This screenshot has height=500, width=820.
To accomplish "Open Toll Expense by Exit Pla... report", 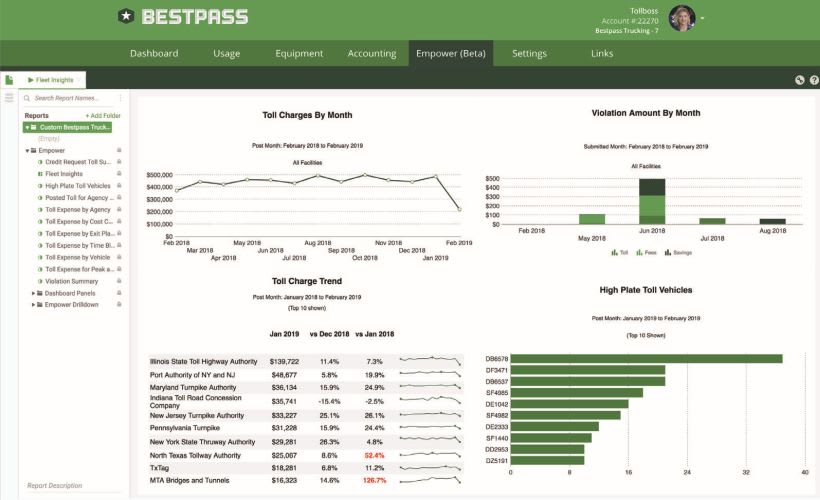I will pyautogui.click(x=79, y=234).
